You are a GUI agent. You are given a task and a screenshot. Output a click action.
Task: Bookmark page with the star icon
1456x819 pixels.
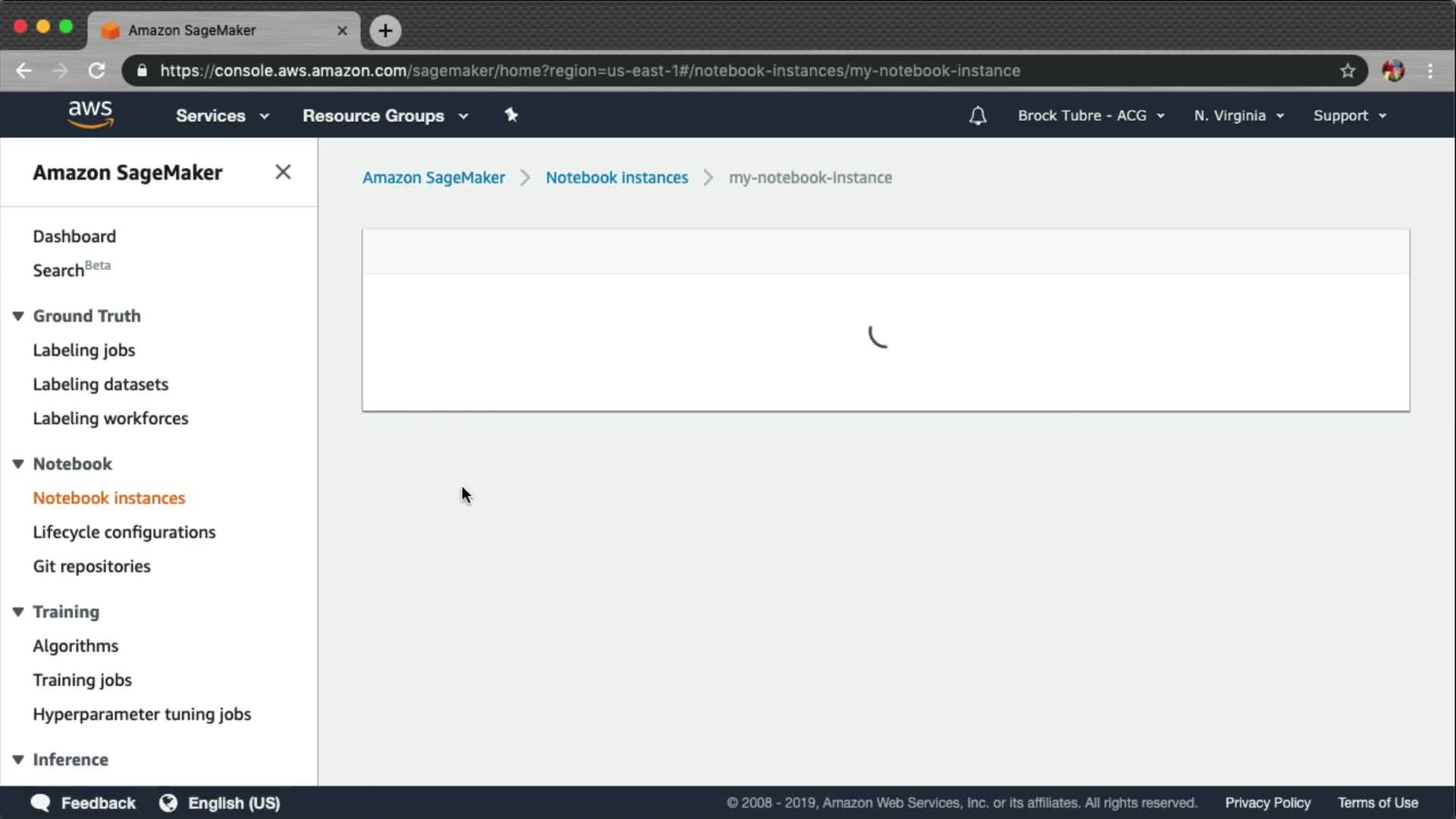(x=1348, y=71)
